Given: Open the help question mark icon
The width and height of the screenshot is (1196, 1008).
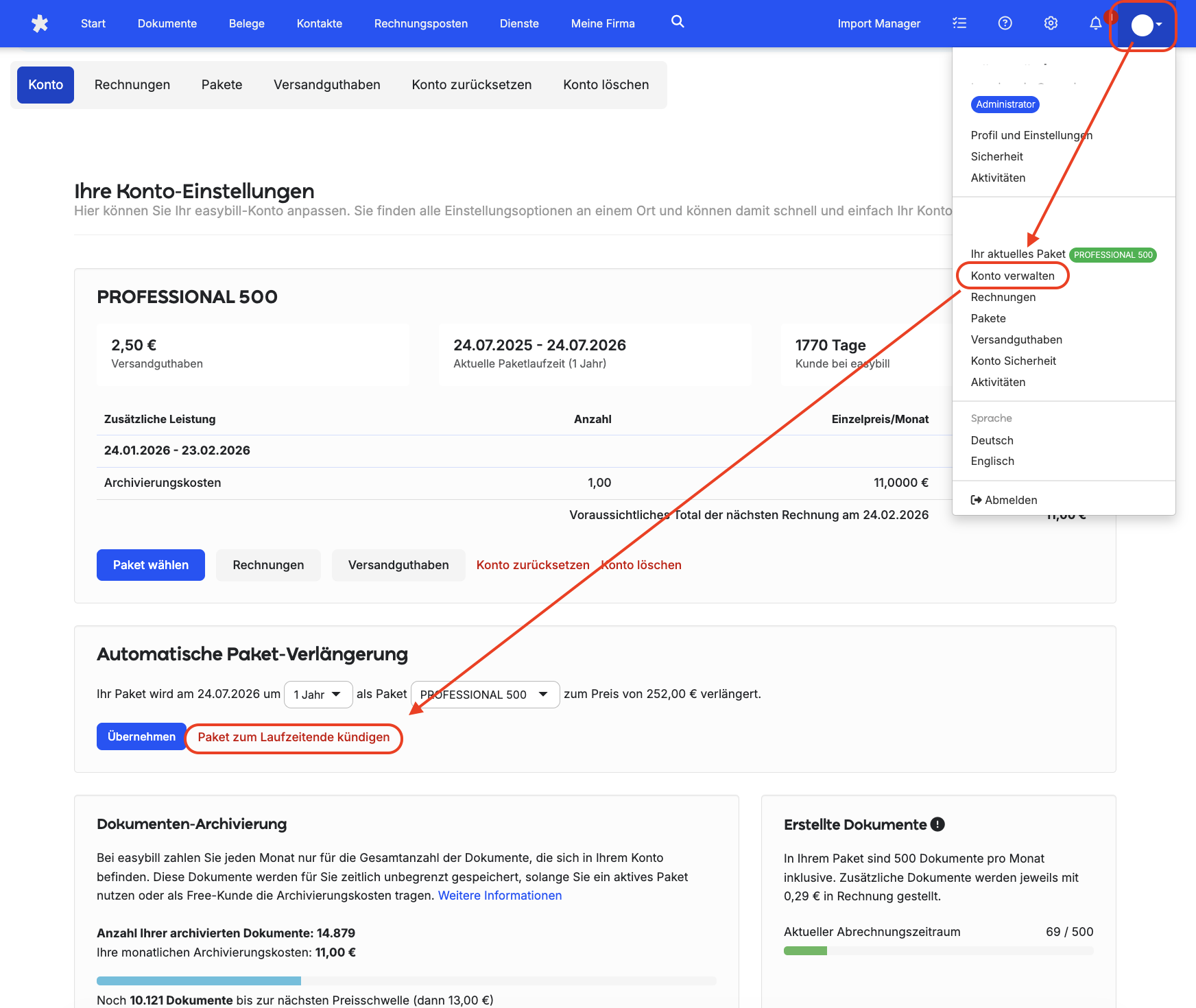Looking at the screenshot, I should 1005,23.
